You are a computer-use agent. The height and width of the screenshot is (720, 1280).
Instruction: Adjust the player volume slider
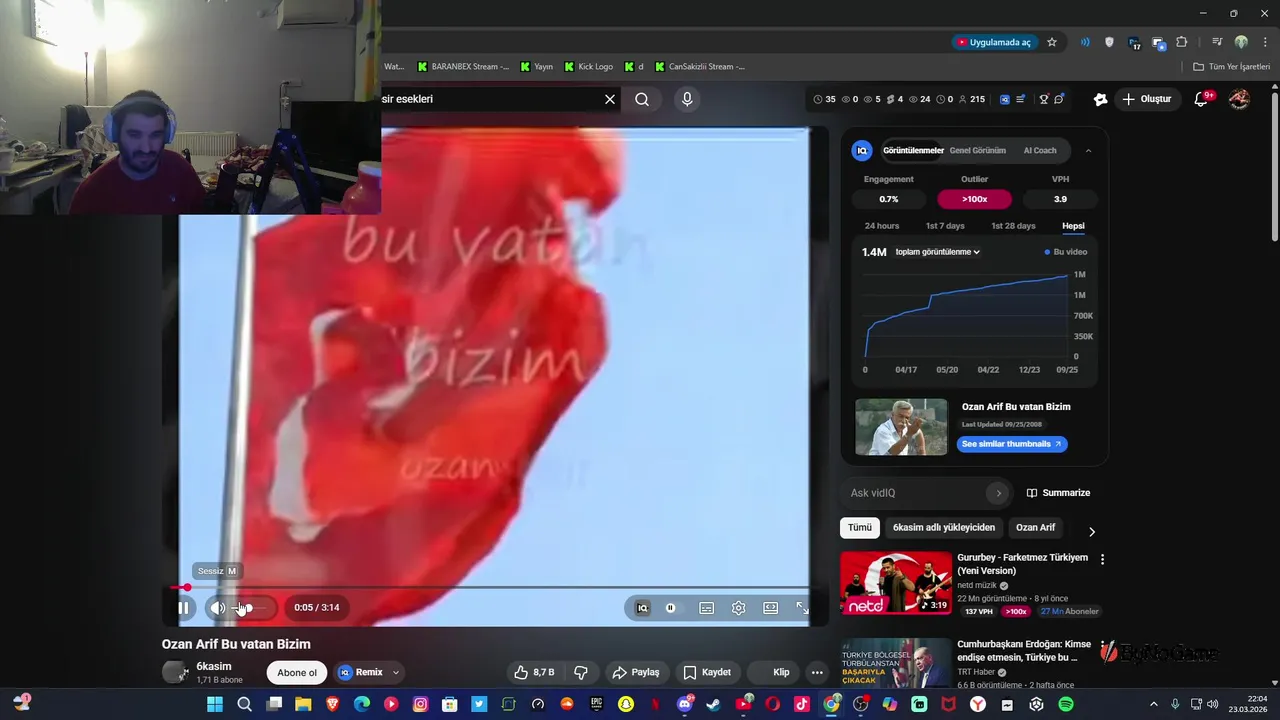pos(250,607)
